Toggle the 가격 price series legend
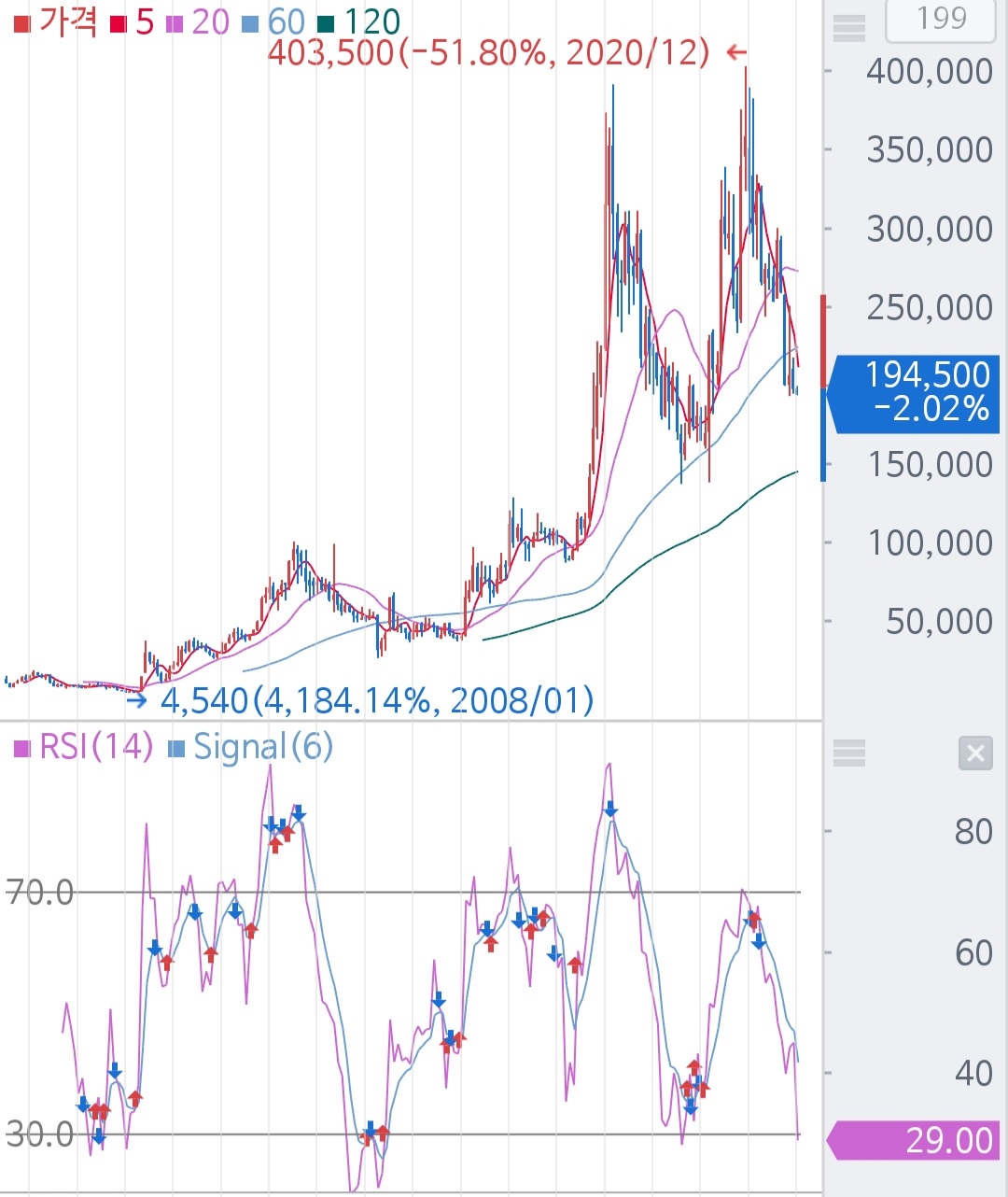 point(56,22)
